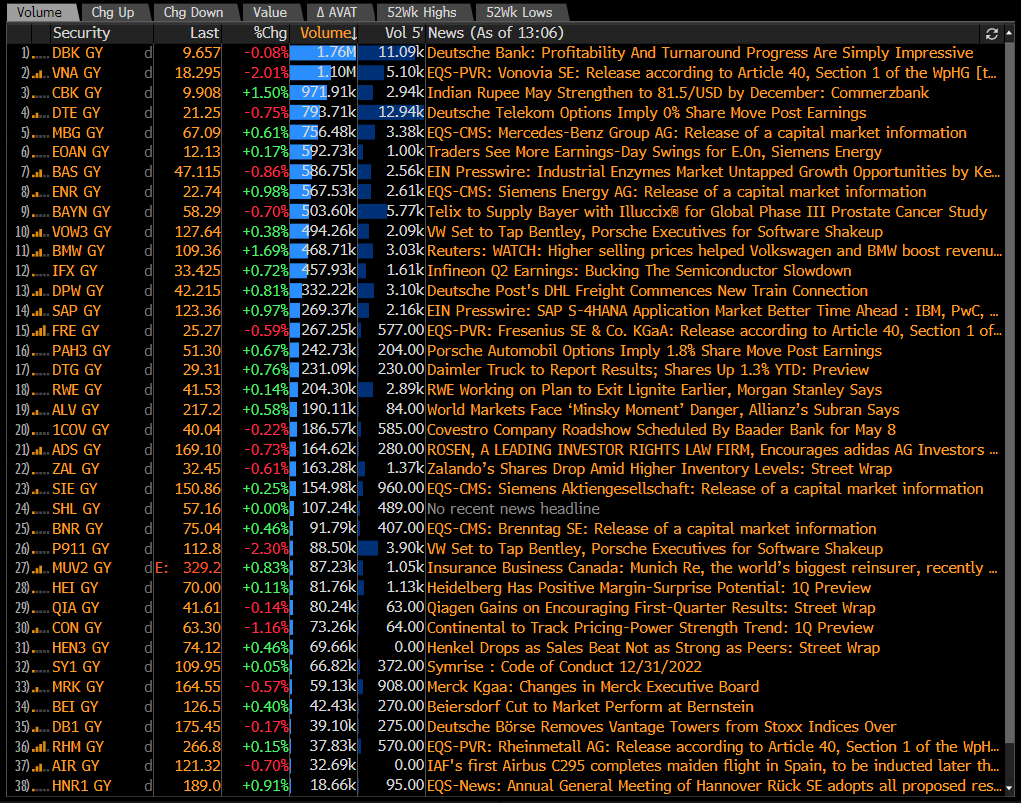Click the +1.69% change for BMW GY

pyautogui.click(x=266, y=251)
